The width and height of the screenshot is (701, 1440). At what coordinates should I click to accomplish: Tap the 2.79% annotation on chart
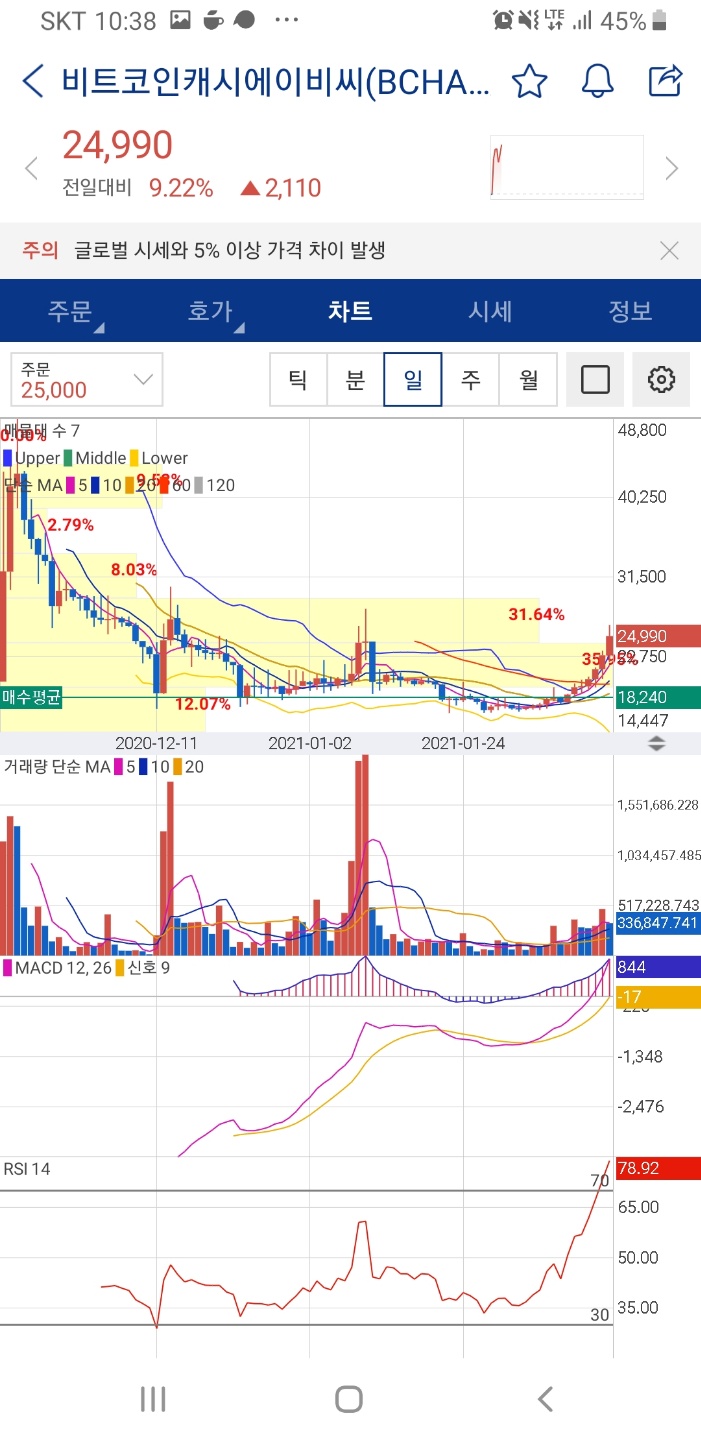point(70,524)
